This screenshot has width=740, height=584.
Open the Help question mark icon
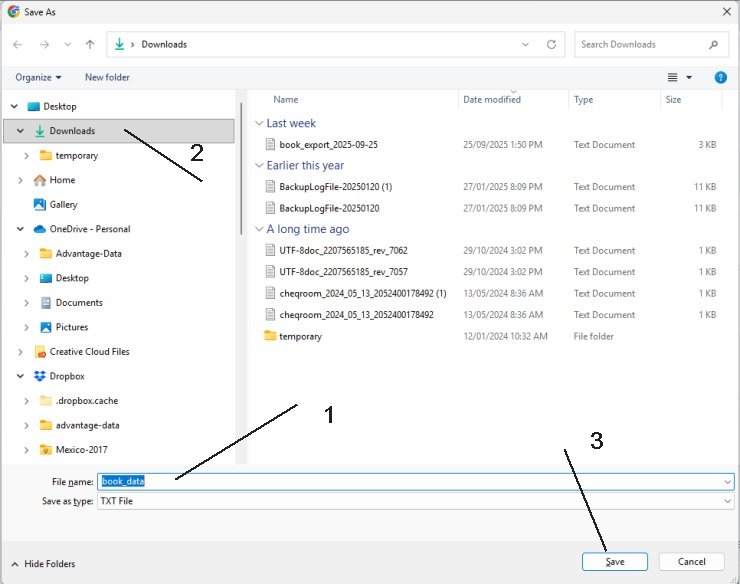(720, 77)
